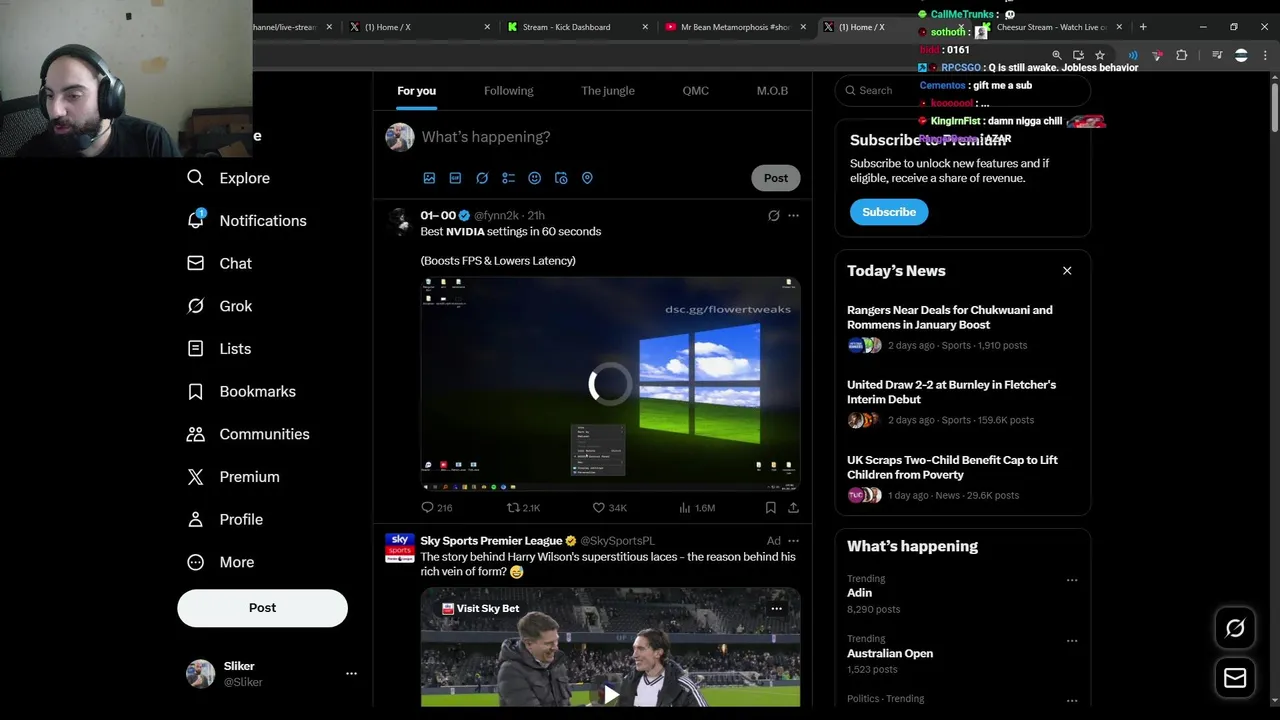
Task: Open the emoji picker in the composer
Action: click(534, 178)
